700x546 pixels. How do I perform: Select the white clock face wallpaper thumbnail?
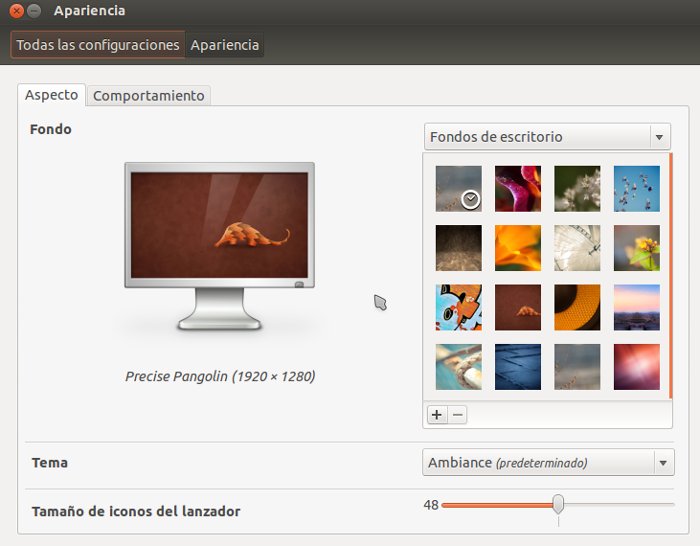tap(577, 248)
